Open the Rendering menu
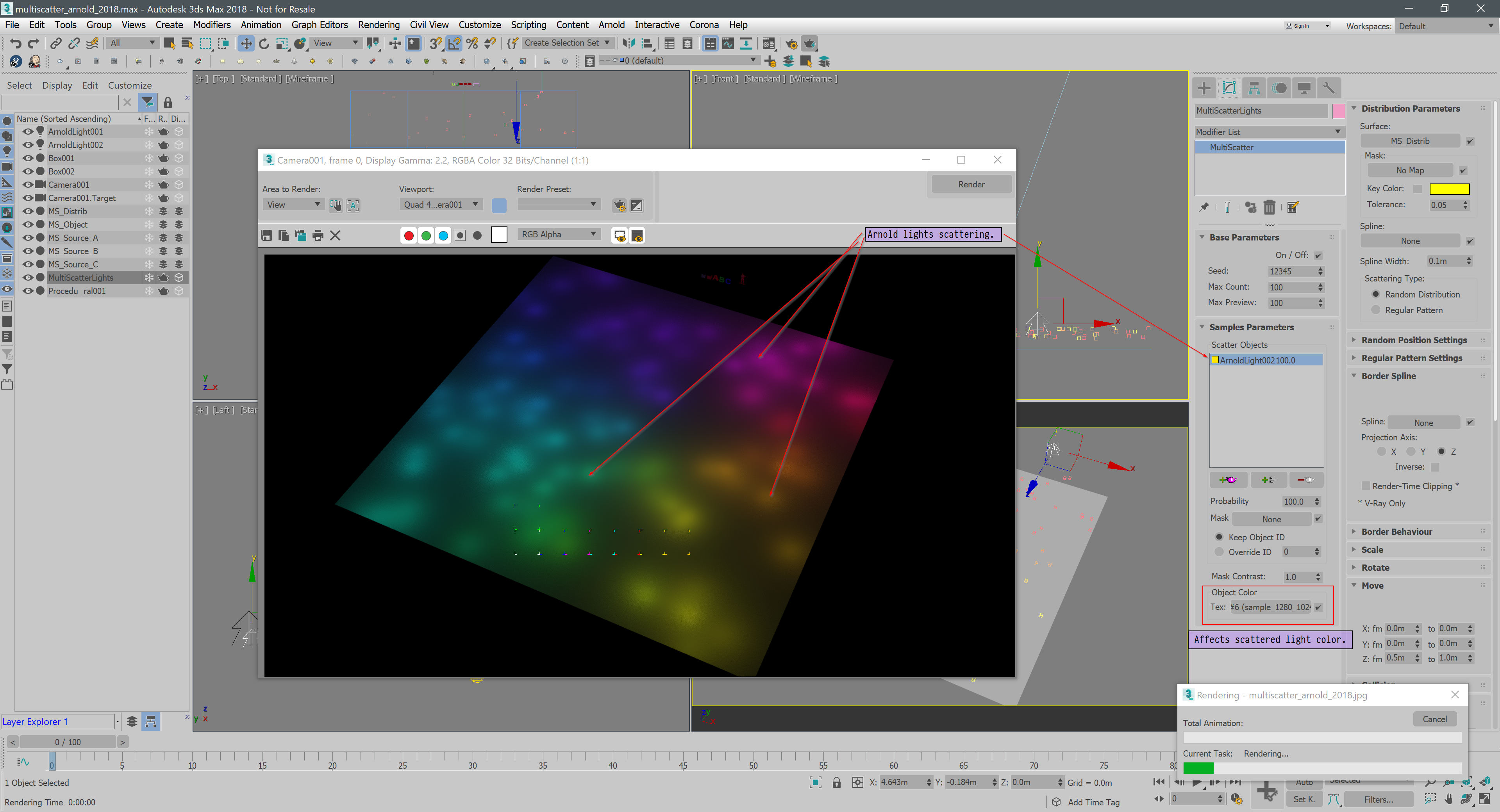Image resolution: width=1500 pixels, height=812 pixels. [x=379, y=25]
